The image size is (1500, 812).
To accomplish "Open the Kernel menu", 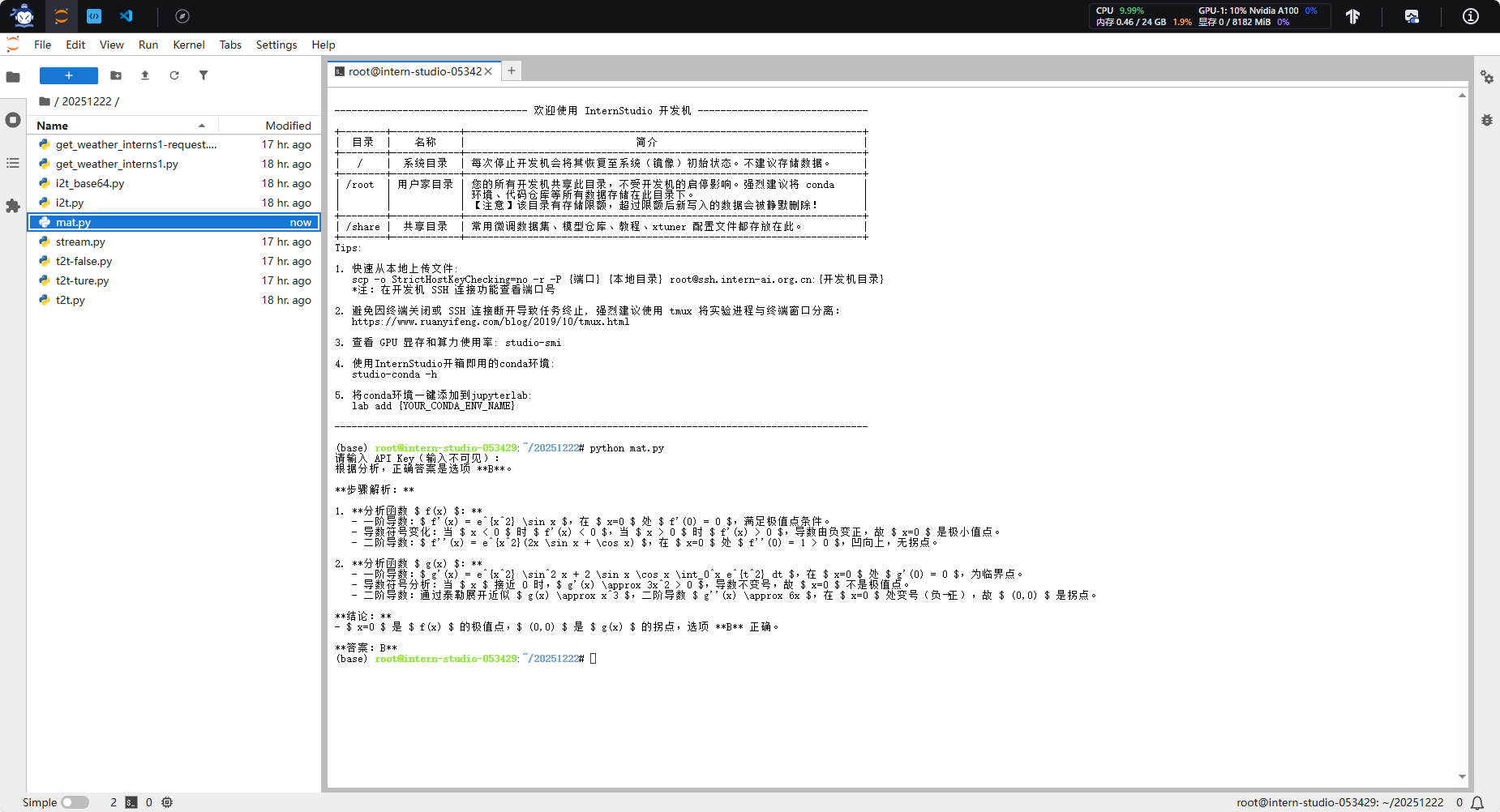I will click(188, 45).
